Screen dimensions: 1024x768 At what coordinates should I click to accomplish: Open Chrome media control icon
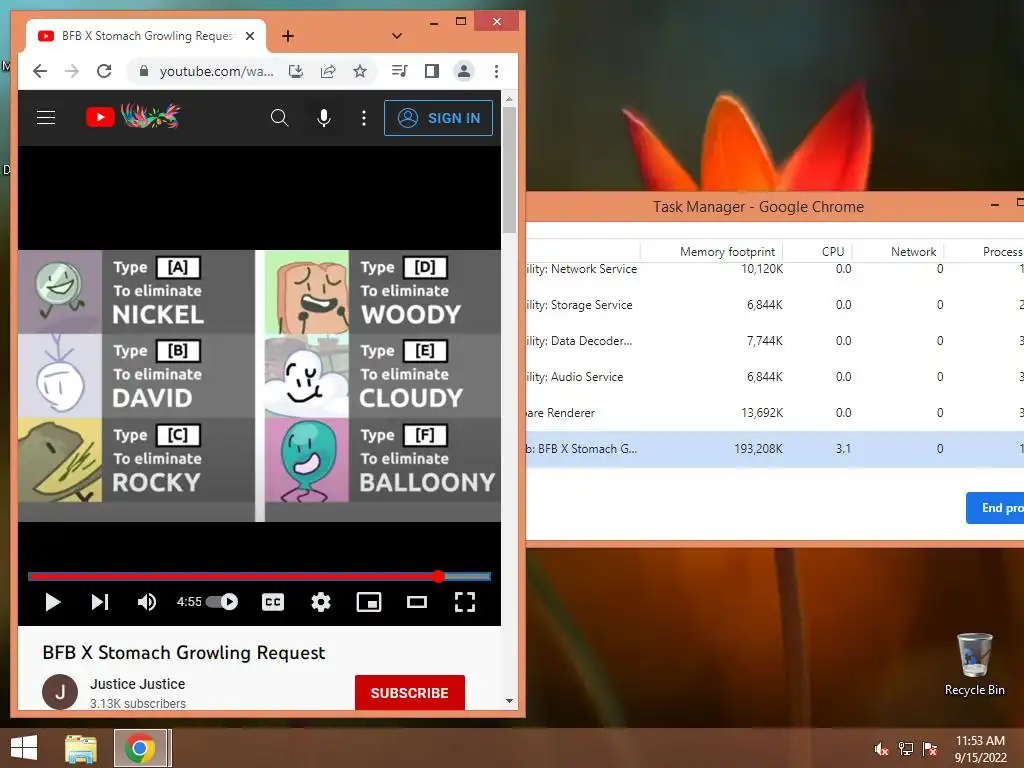[399, 71]
